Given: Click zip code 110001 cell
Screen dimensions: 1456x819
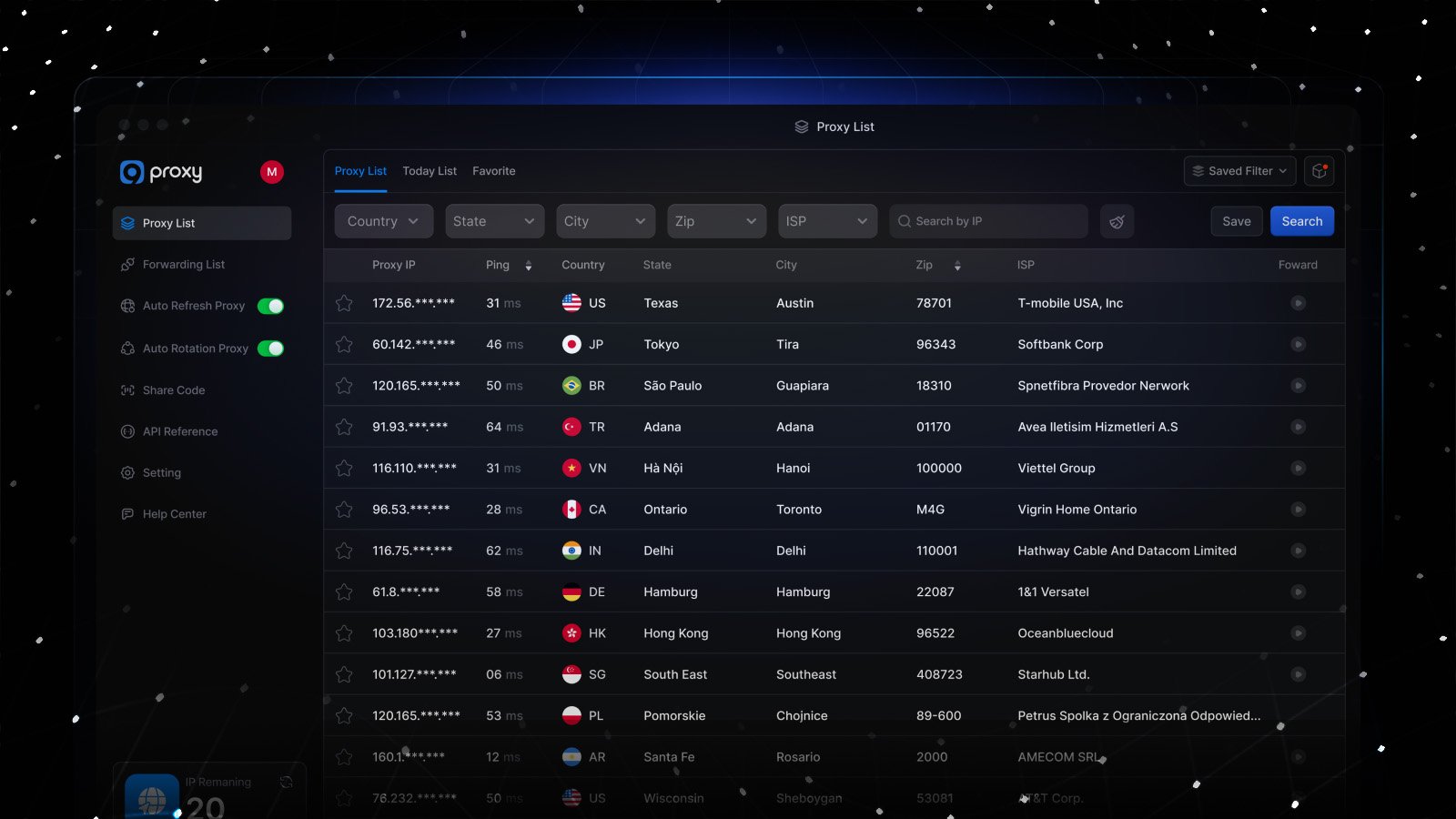Looking at the screenshot, I should coord(936,551).
